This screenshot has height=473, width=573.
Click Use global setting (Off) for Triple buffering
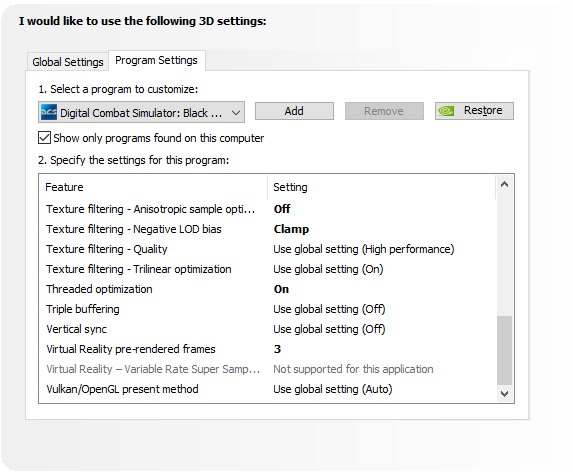pyautogui.click(x=329, y=309)
